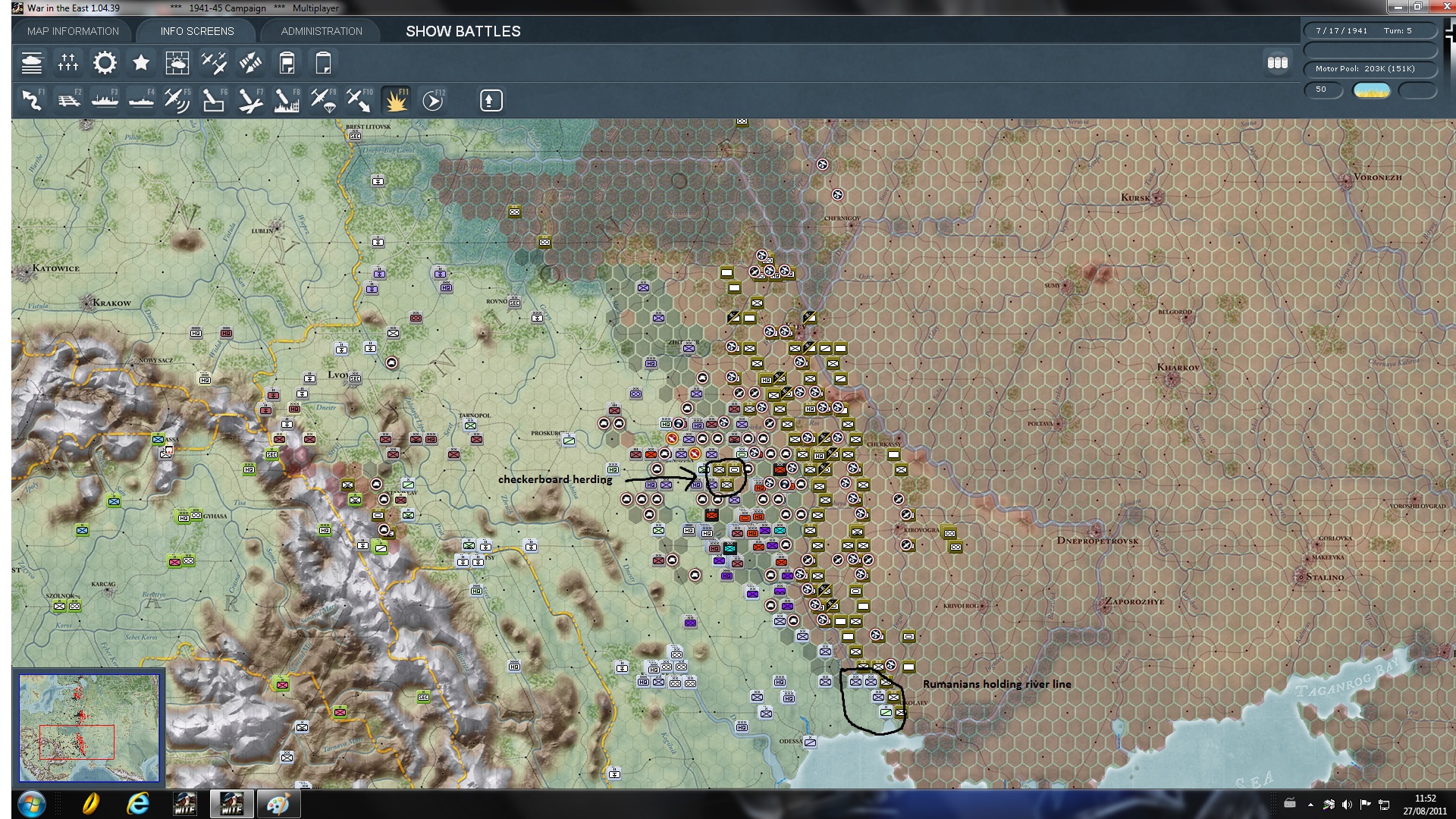Open the Map Information tab

pyautogui.click(x=73, y=31)
